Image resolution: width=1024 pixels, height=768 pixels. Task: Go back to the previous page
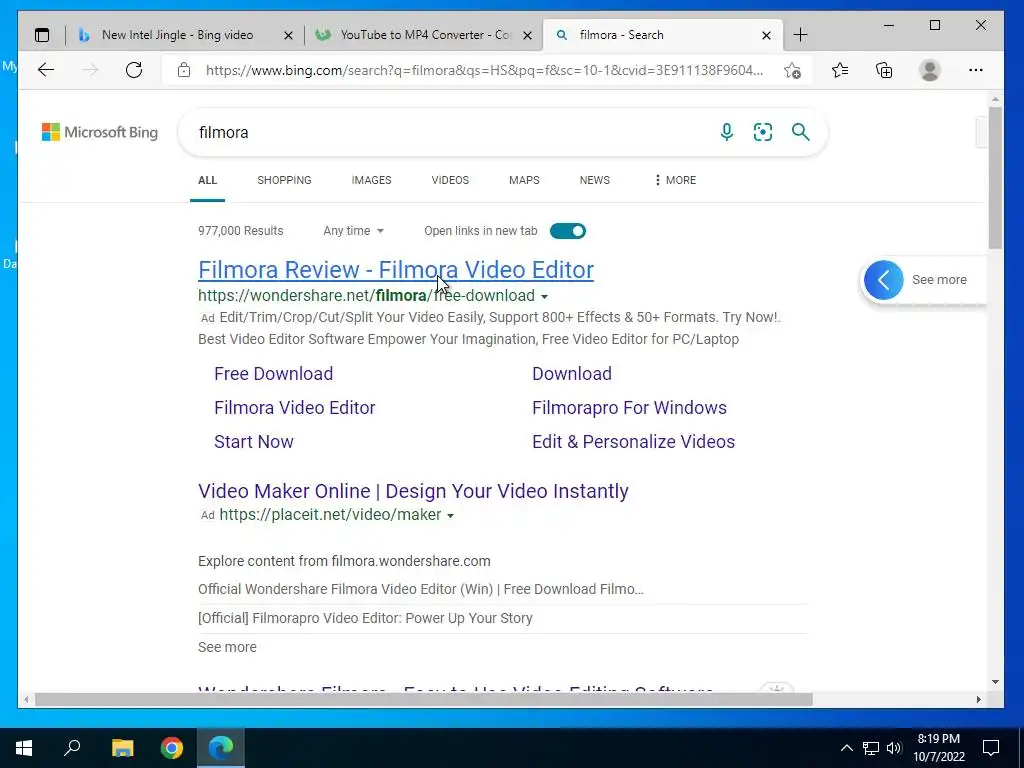tap(46, 70)
